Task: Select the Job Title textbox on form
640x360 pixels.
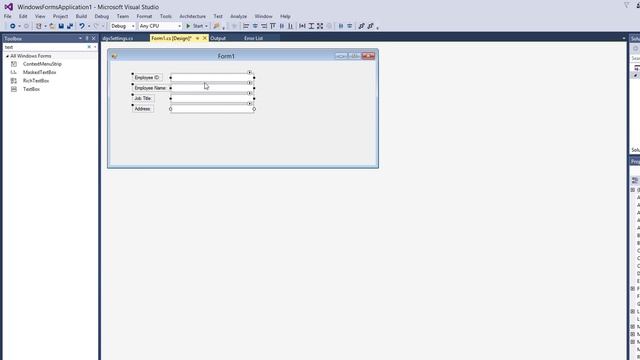Action: point(212,98)
